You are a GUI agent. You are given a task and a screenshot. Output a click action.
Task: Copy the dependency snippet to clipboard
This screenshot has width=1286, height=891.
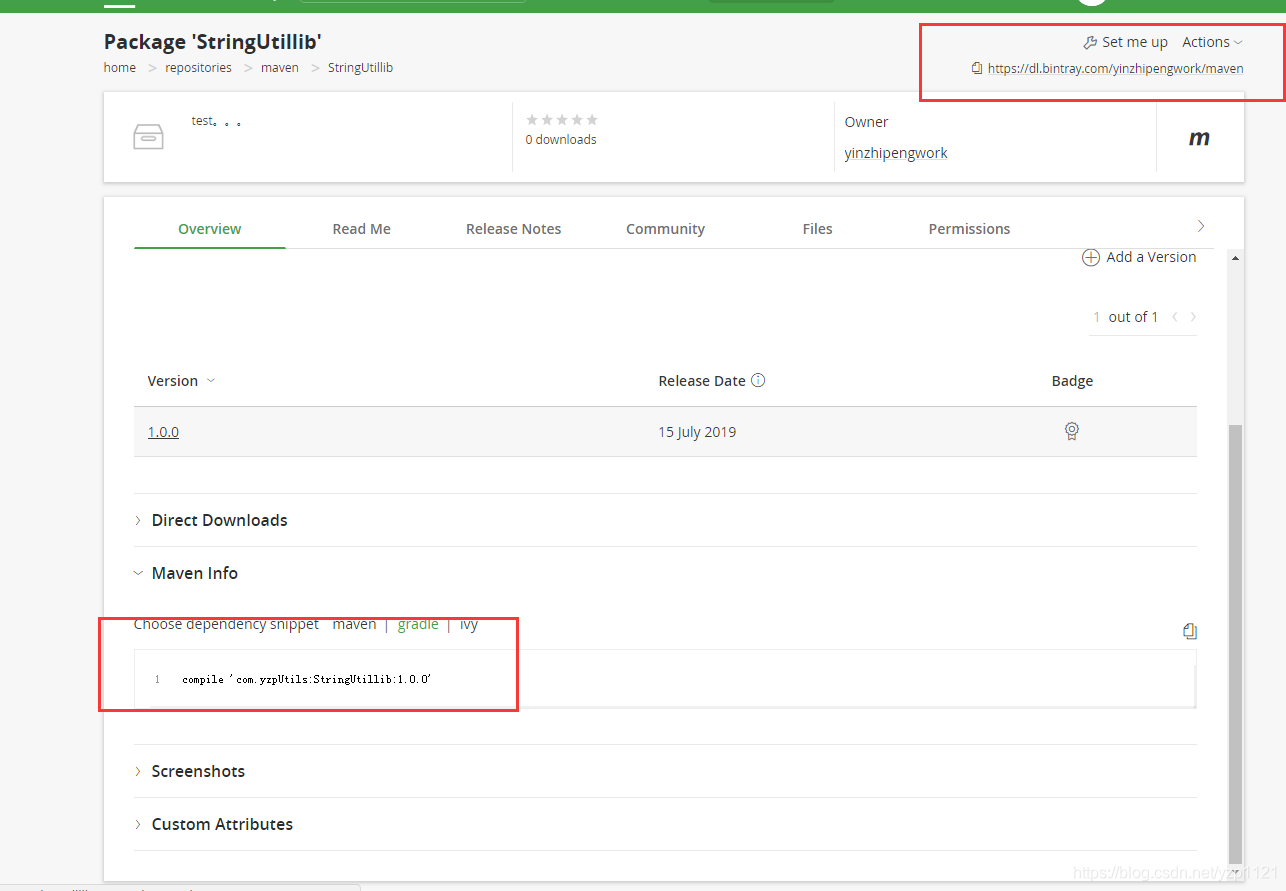[x=1190, y=631]
